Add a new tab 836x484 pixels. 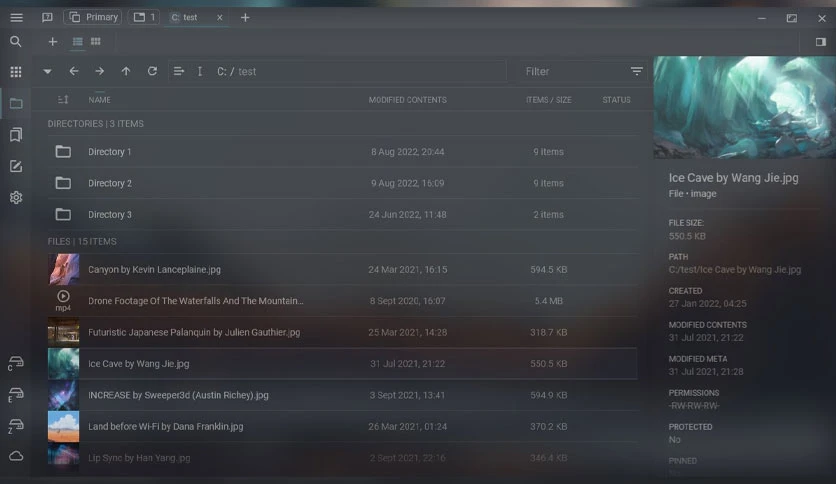[245, 18]
